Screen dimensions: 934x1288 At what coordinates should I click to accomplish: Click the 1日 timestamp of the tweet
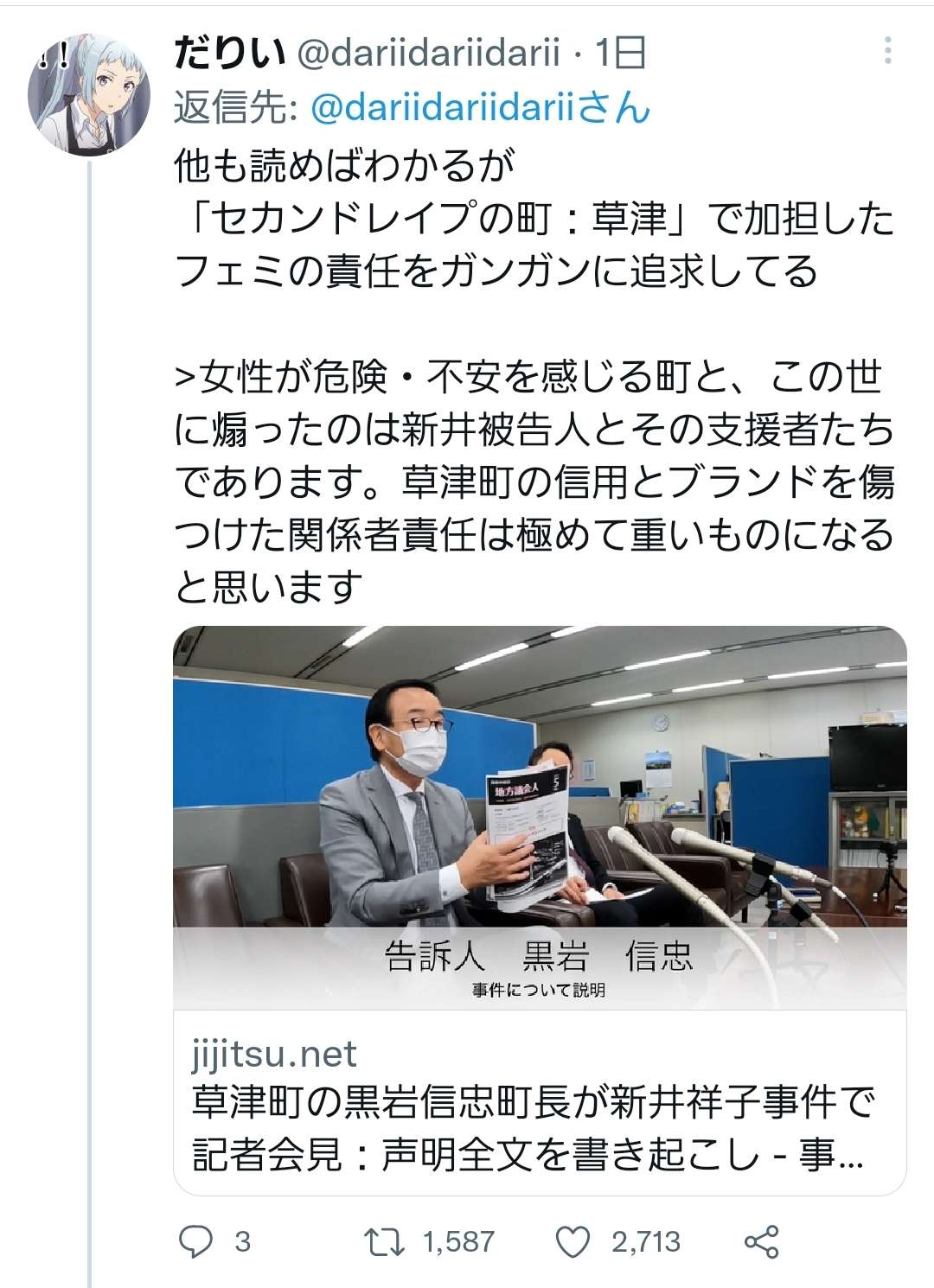tap(620, 54)
